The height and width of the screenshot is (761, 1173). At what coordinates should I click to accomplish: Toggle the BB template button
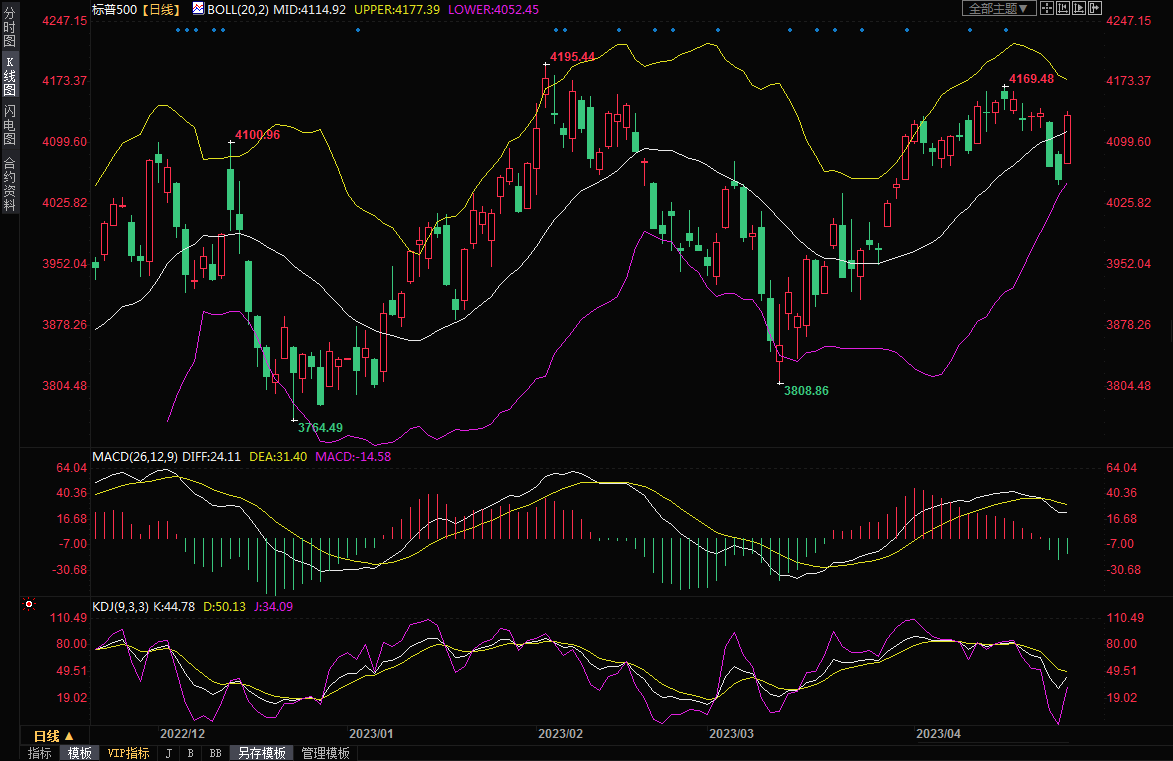pyautogui.click(x=215, y=753)
